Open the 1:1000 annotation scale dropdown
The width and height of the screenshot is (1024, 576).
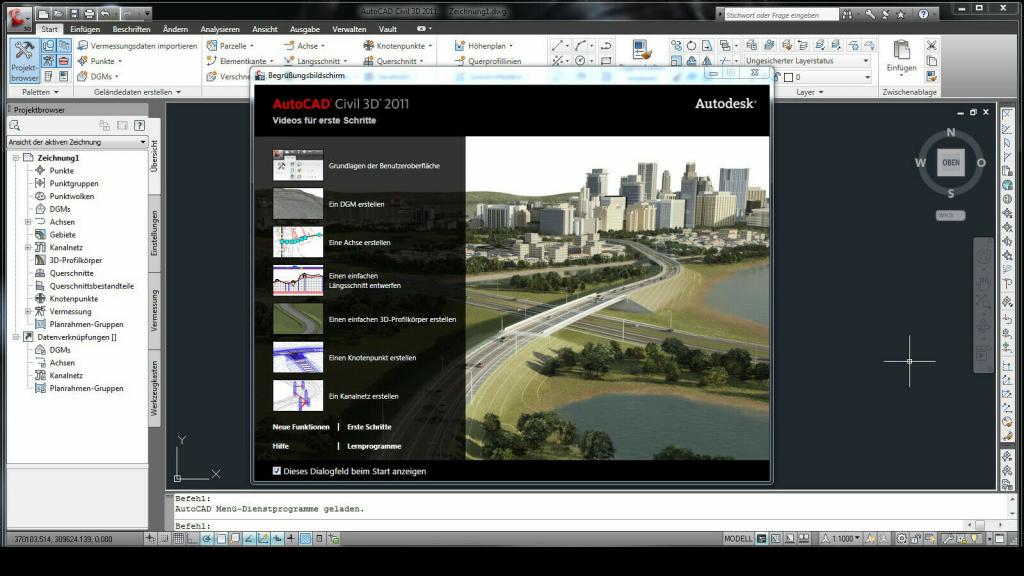coord(840,539)
